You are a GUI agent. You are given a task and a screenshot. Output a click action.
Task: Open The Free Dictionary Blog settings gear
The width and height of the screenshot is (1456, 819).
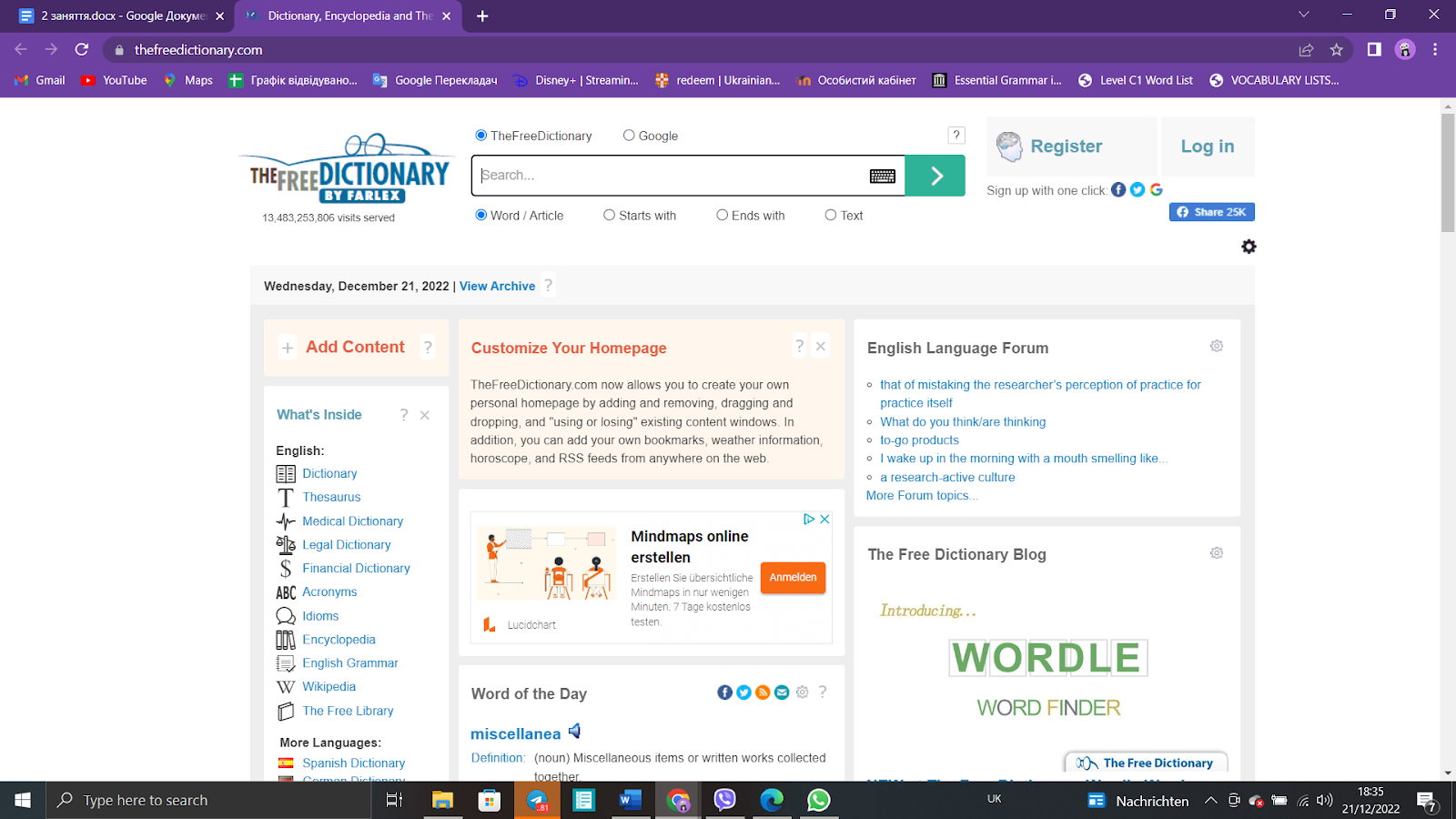[1217, 553]
